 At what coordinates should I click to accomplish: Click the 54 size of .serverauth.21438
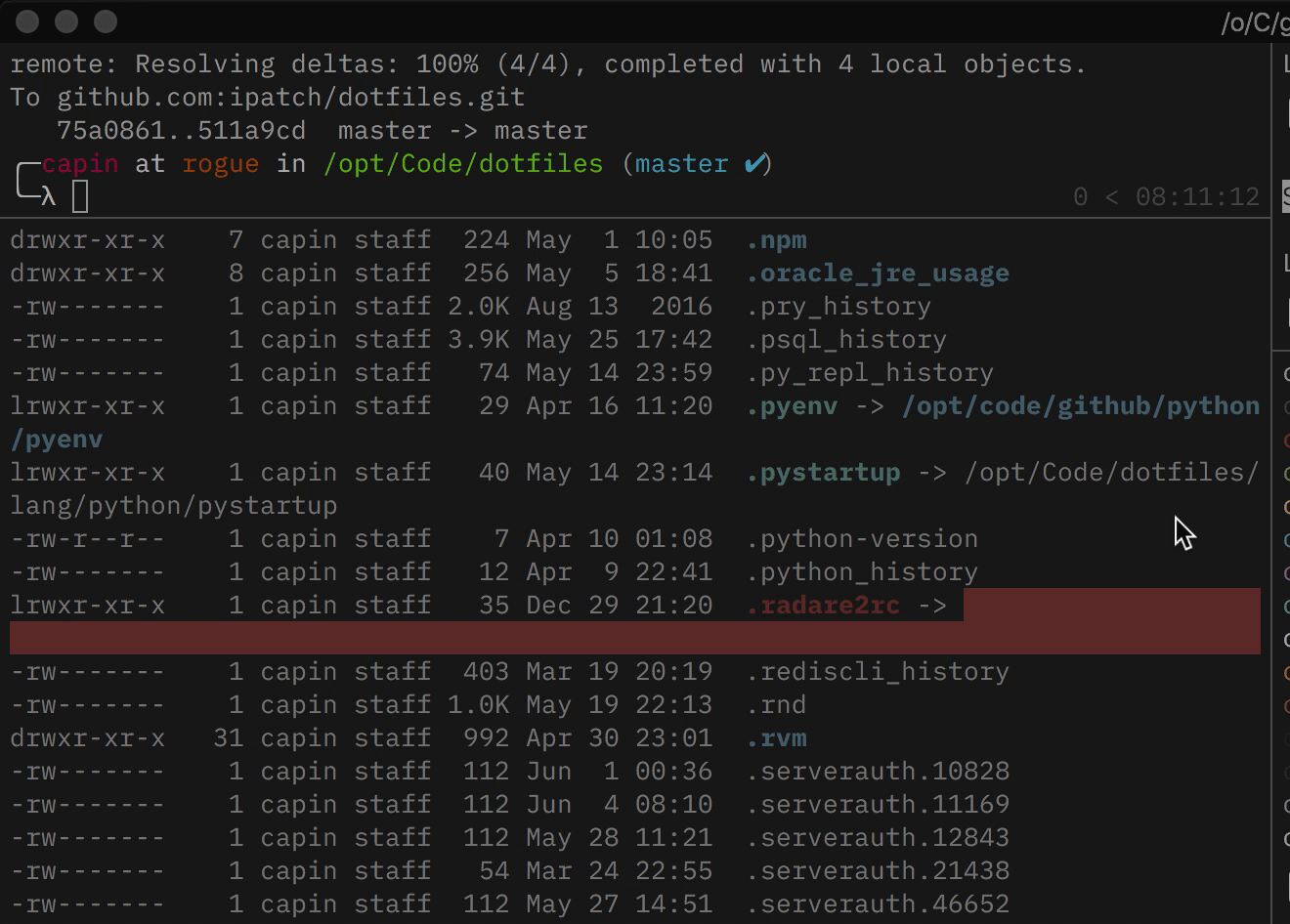pyautogui.click(x=494, y=871)
